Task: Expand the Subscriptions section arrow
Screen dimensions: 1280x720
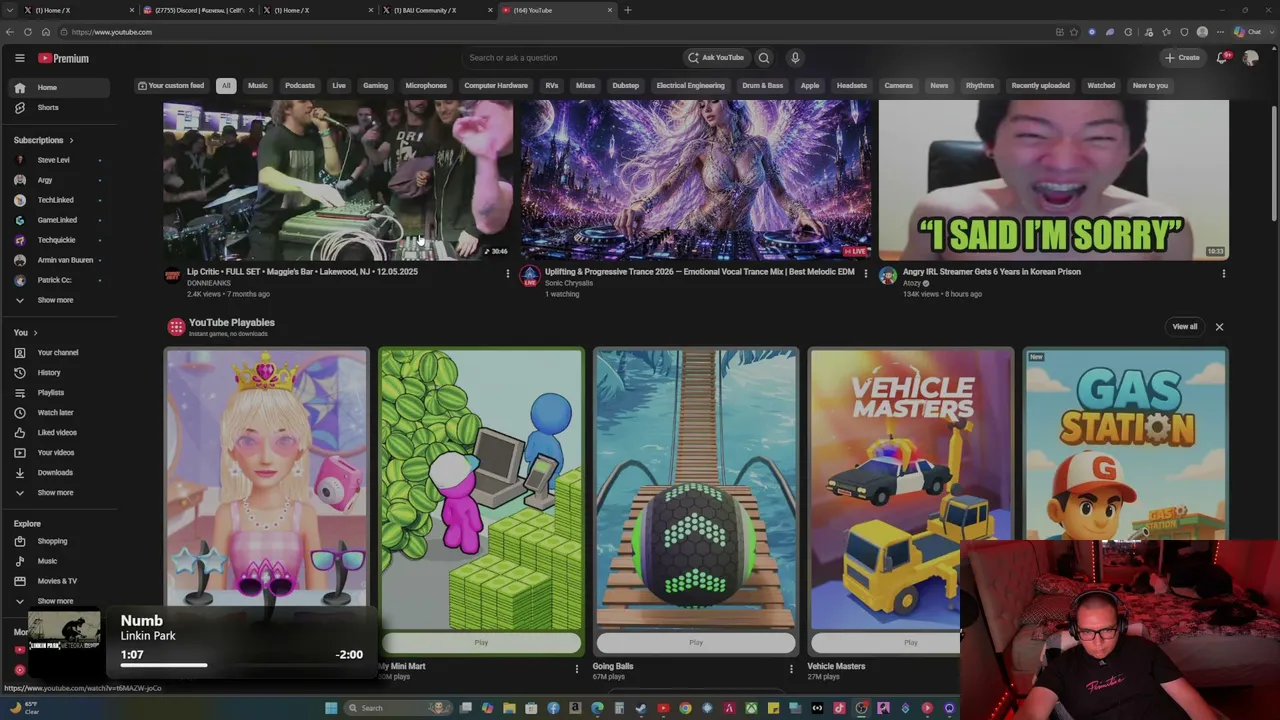Action: (71, 140)
